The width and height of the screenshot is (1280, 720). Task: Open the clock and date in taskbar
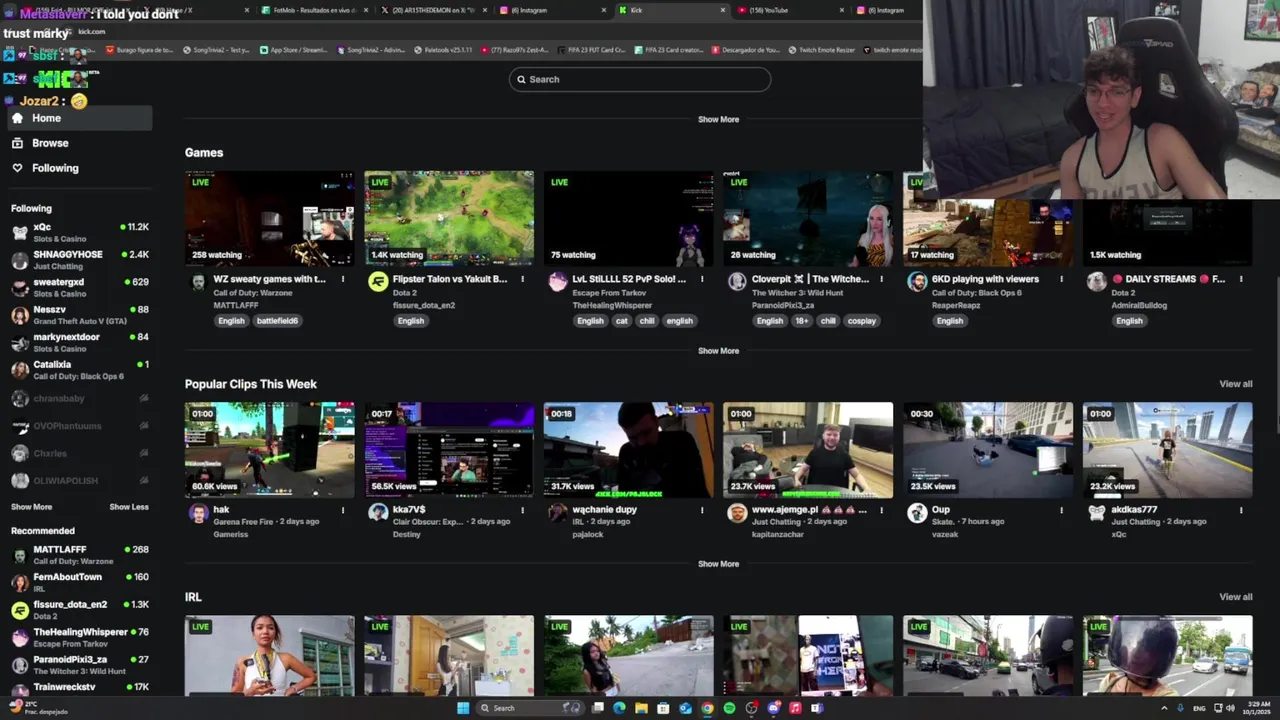[x=1257, y=708]
